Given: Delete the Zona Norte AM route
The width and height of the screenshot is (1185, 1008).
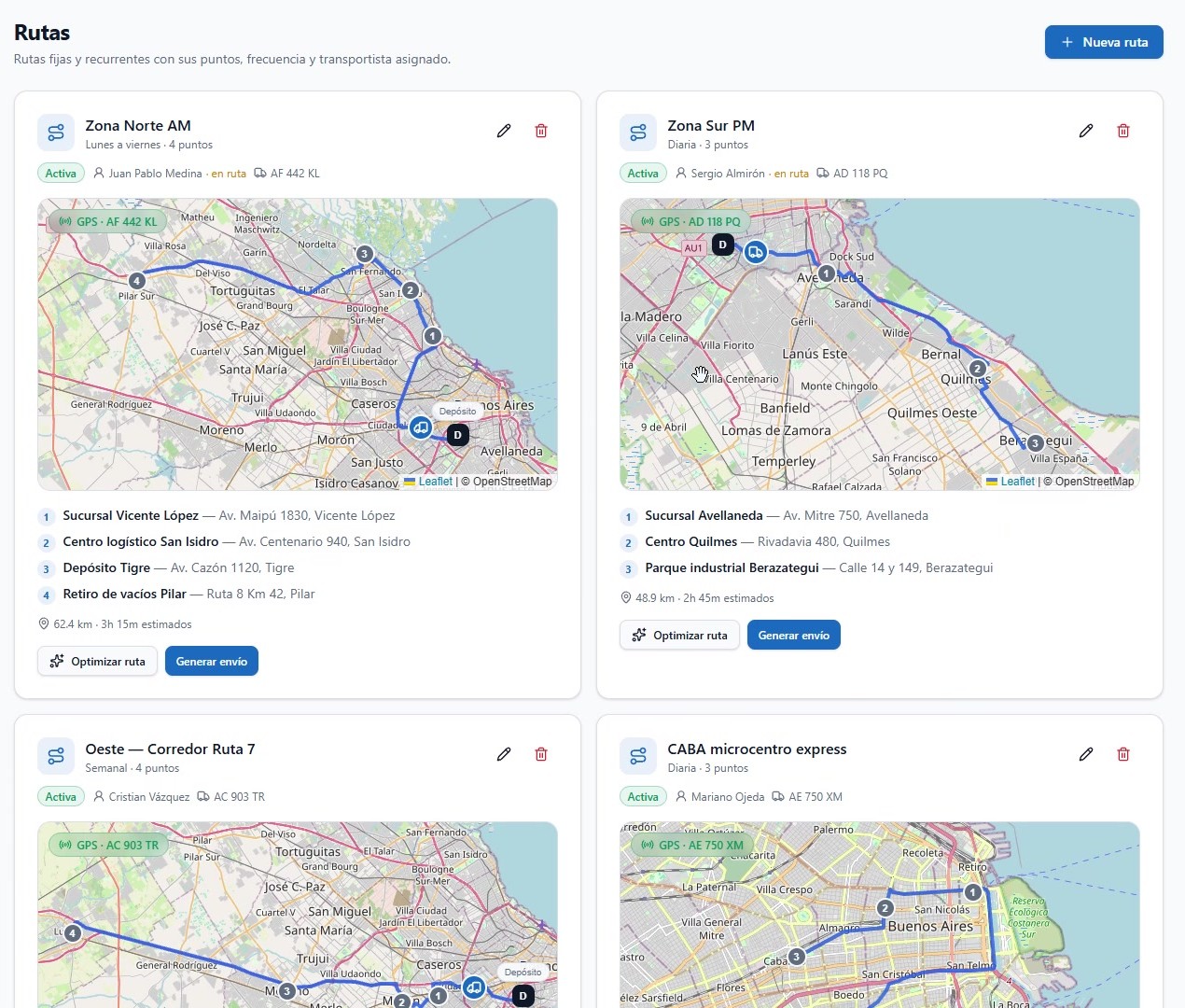Looking at the screenshot, I should click(x=541, y=131).
